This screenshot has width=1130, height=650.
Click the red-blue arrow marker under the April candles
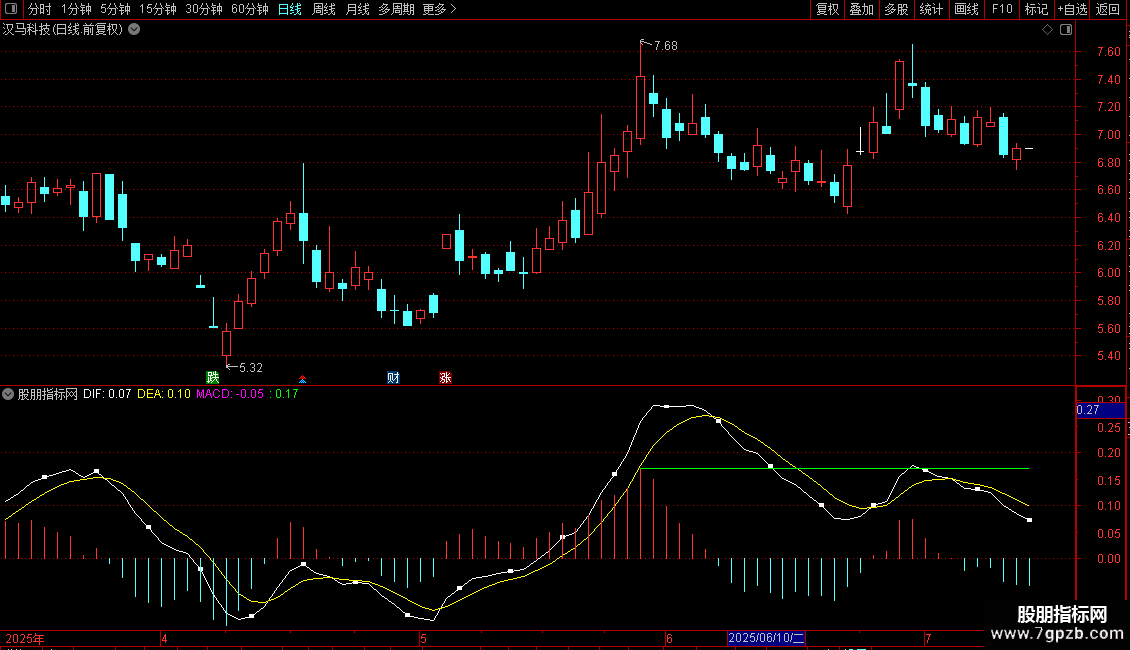[x=303, y=379]
